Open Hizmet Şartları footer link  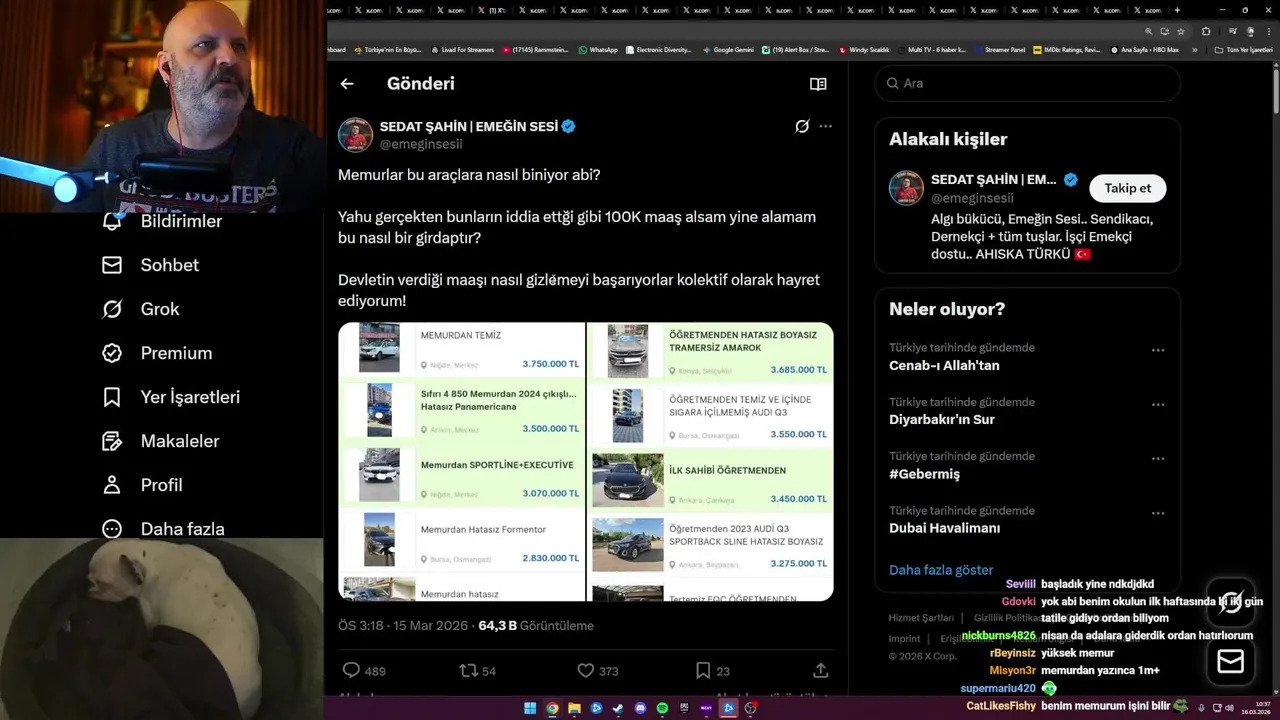(x=921, y=618)
